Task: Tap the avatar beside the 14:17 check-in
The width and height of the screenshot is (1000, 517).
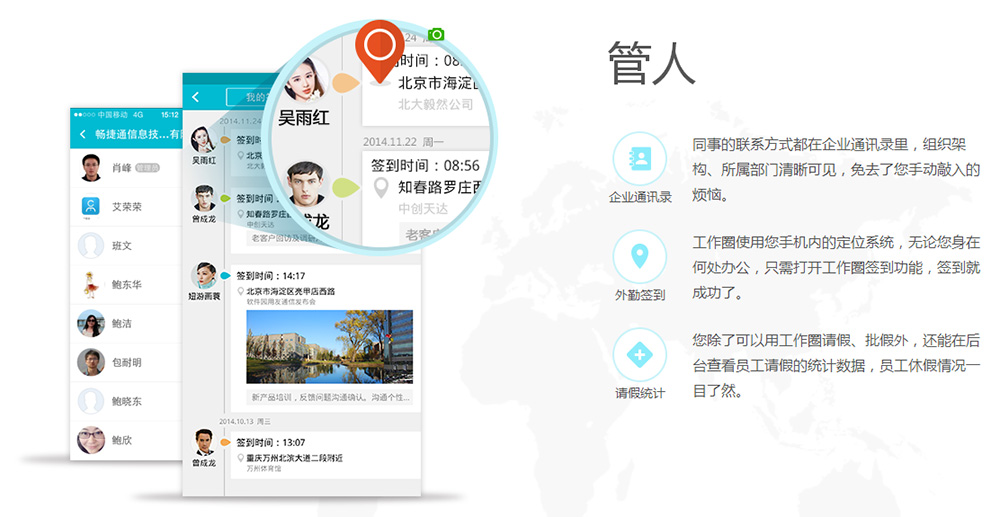Action: pos(204,275)
